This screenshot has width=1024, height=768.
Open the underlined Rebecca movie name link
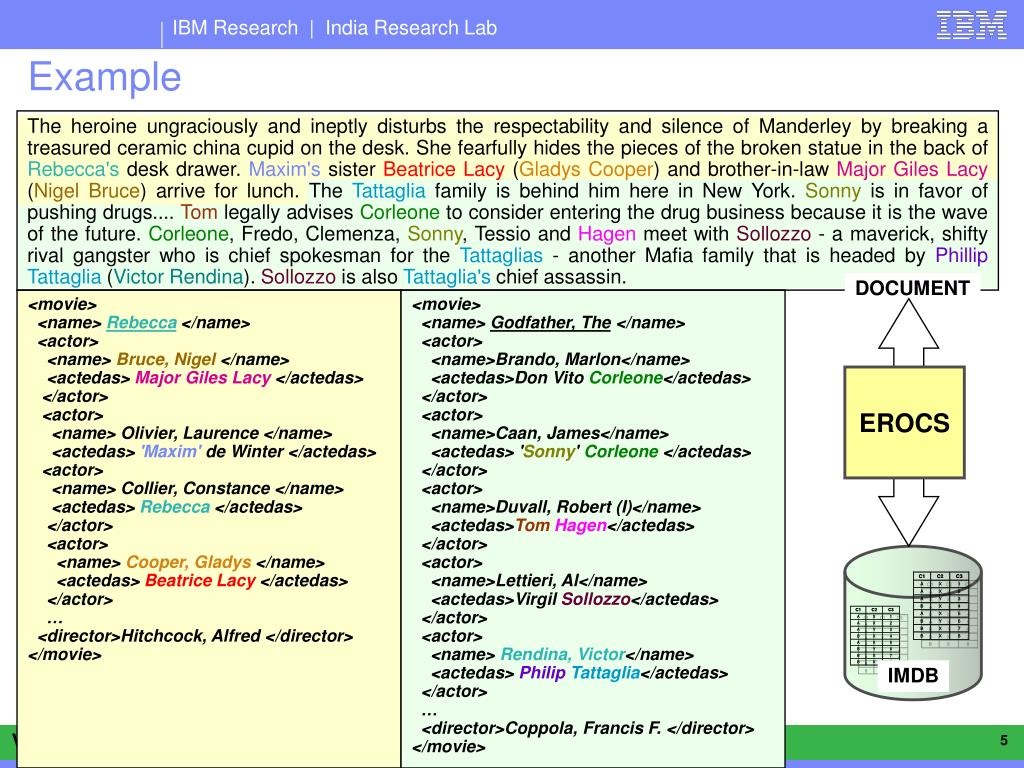pyautogui.click(x=142, y=323)
